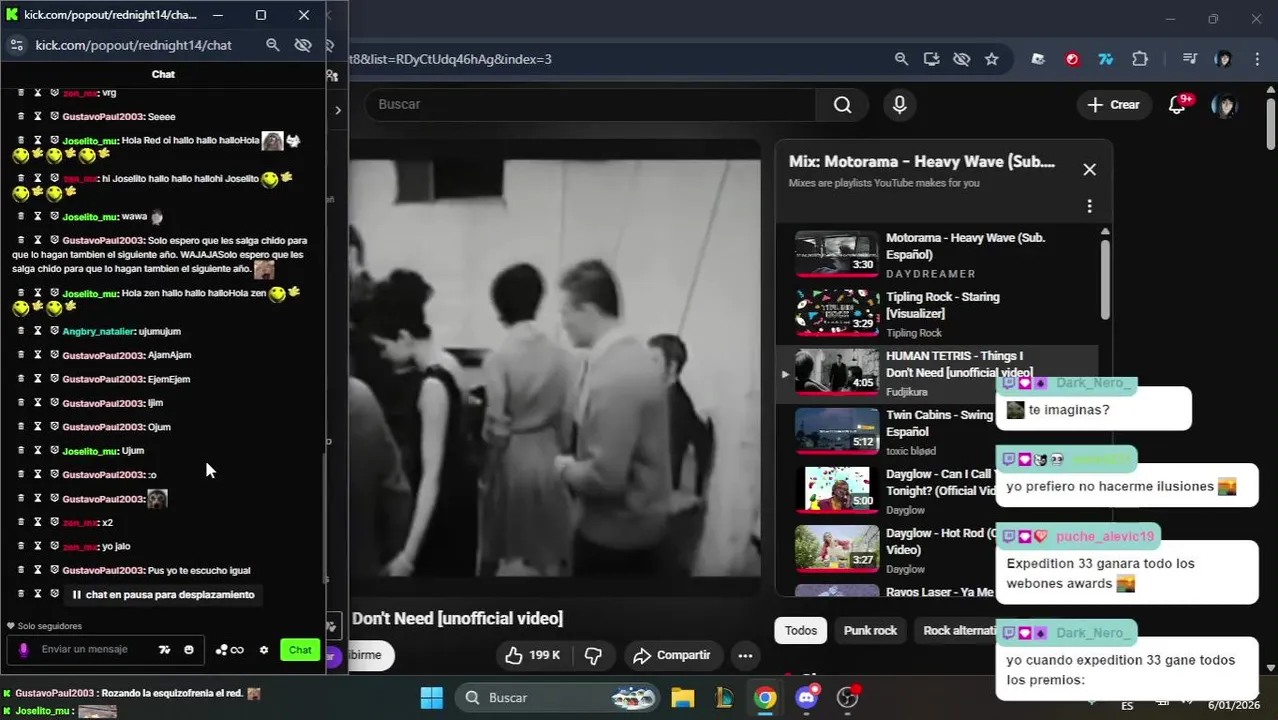This screenshot has height=720, width=1278.
Task: Play Dayglow - Hot Rod video thumbnail
Action: (837, 549)
